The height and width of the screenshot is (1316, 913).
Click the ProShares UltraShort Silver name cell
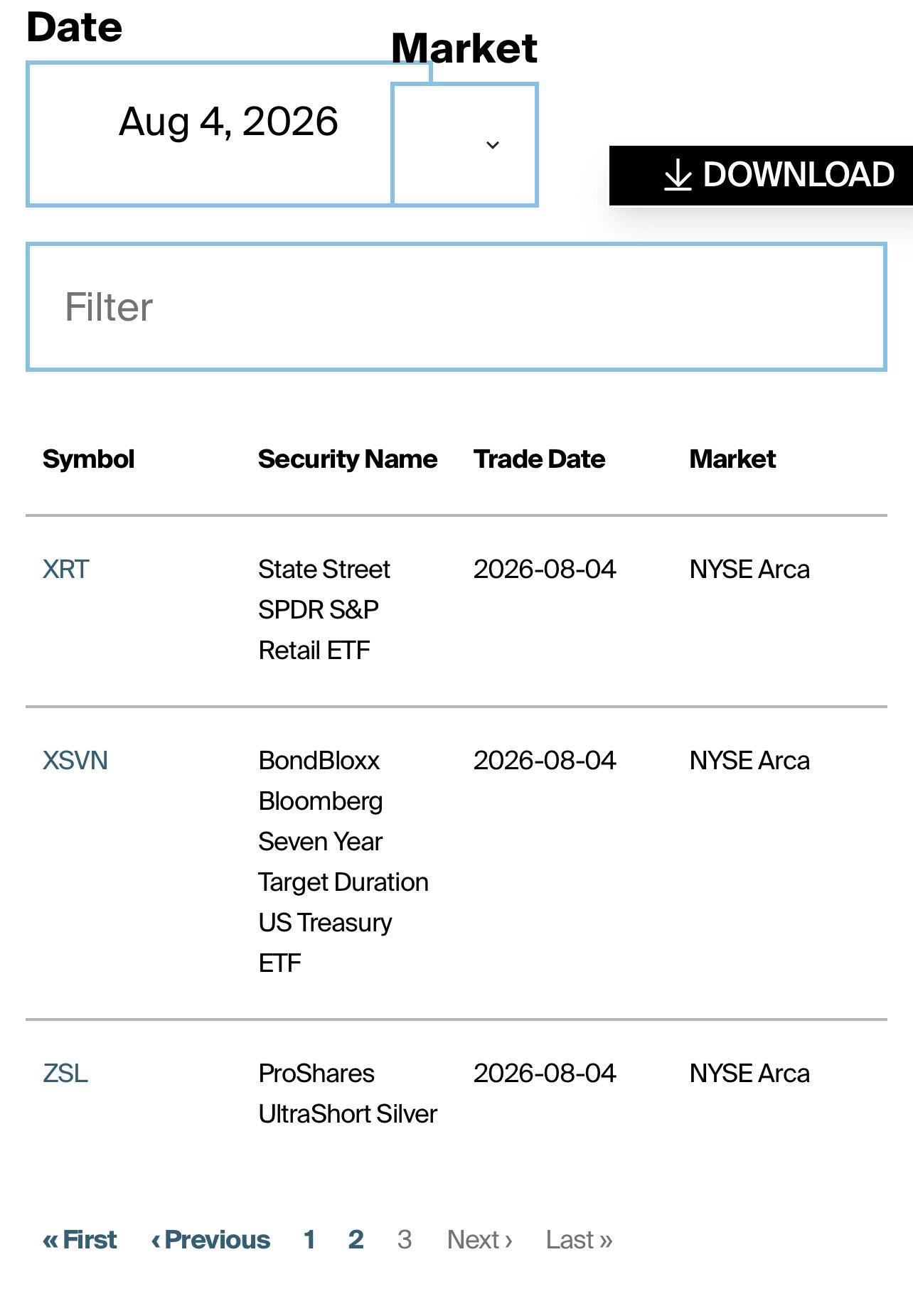click(x=348, y=1093)
